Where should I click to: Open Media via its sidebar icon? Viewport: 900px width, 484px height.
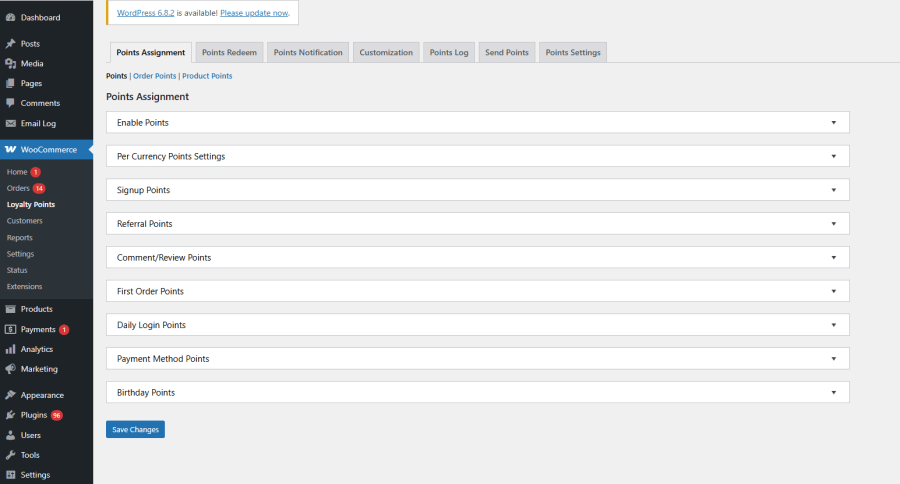(x=10, y=64)
